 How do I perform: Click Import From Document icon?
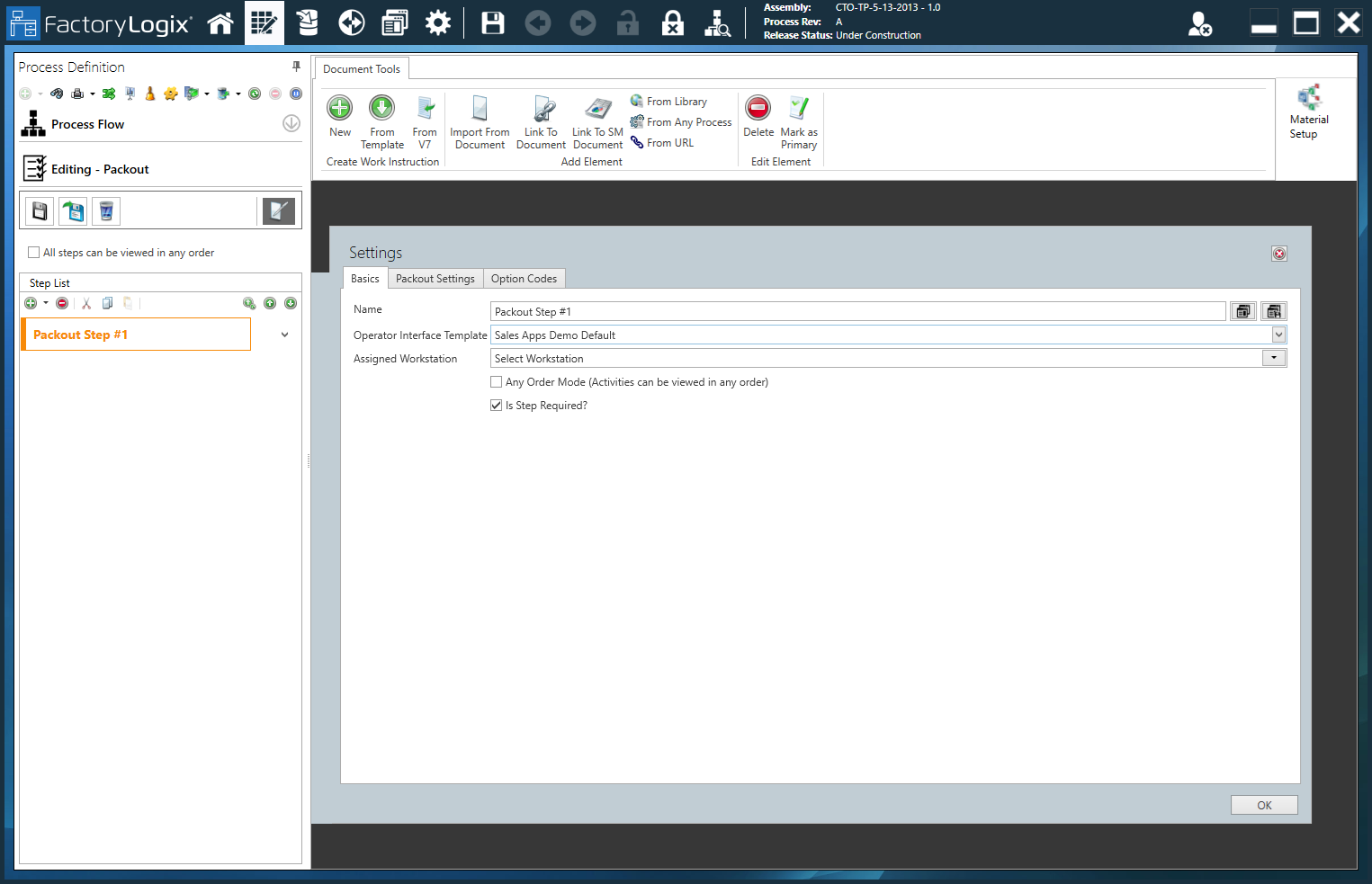point(480,109)
